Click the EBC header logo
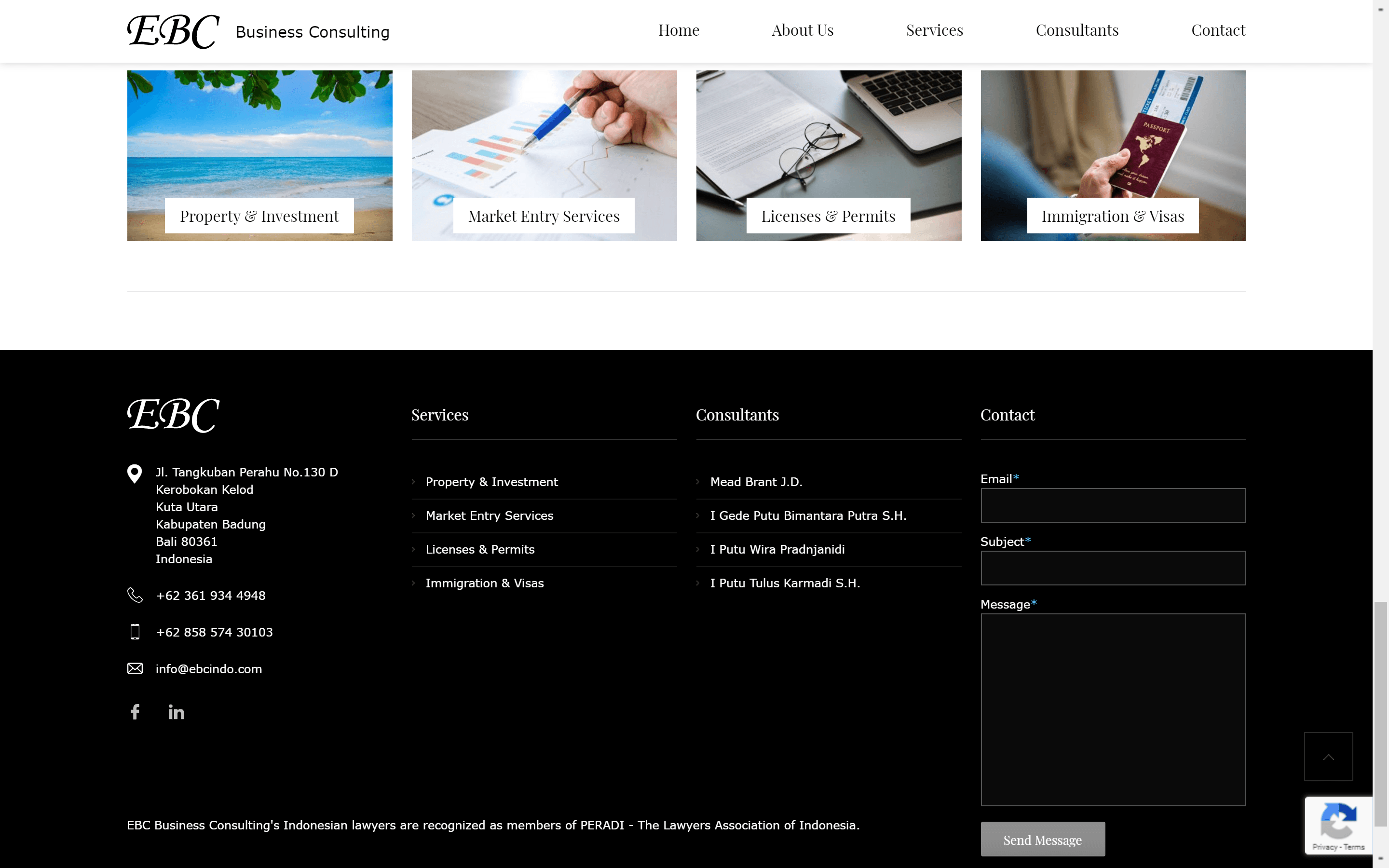The width and height of the screenshot is (1389, 868). click(173, 31)
